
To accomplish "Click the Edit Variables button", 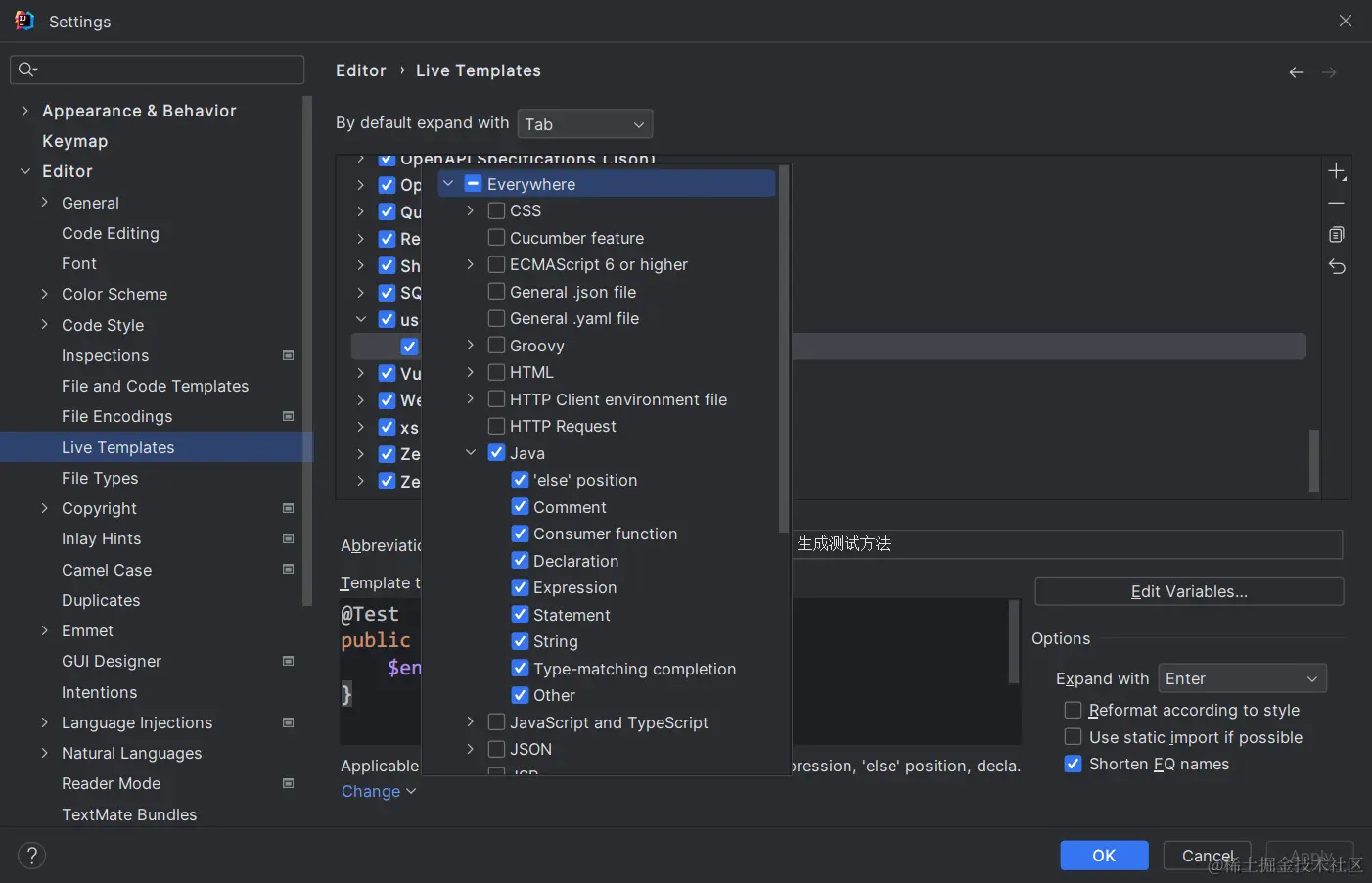I will [1189, 591].
